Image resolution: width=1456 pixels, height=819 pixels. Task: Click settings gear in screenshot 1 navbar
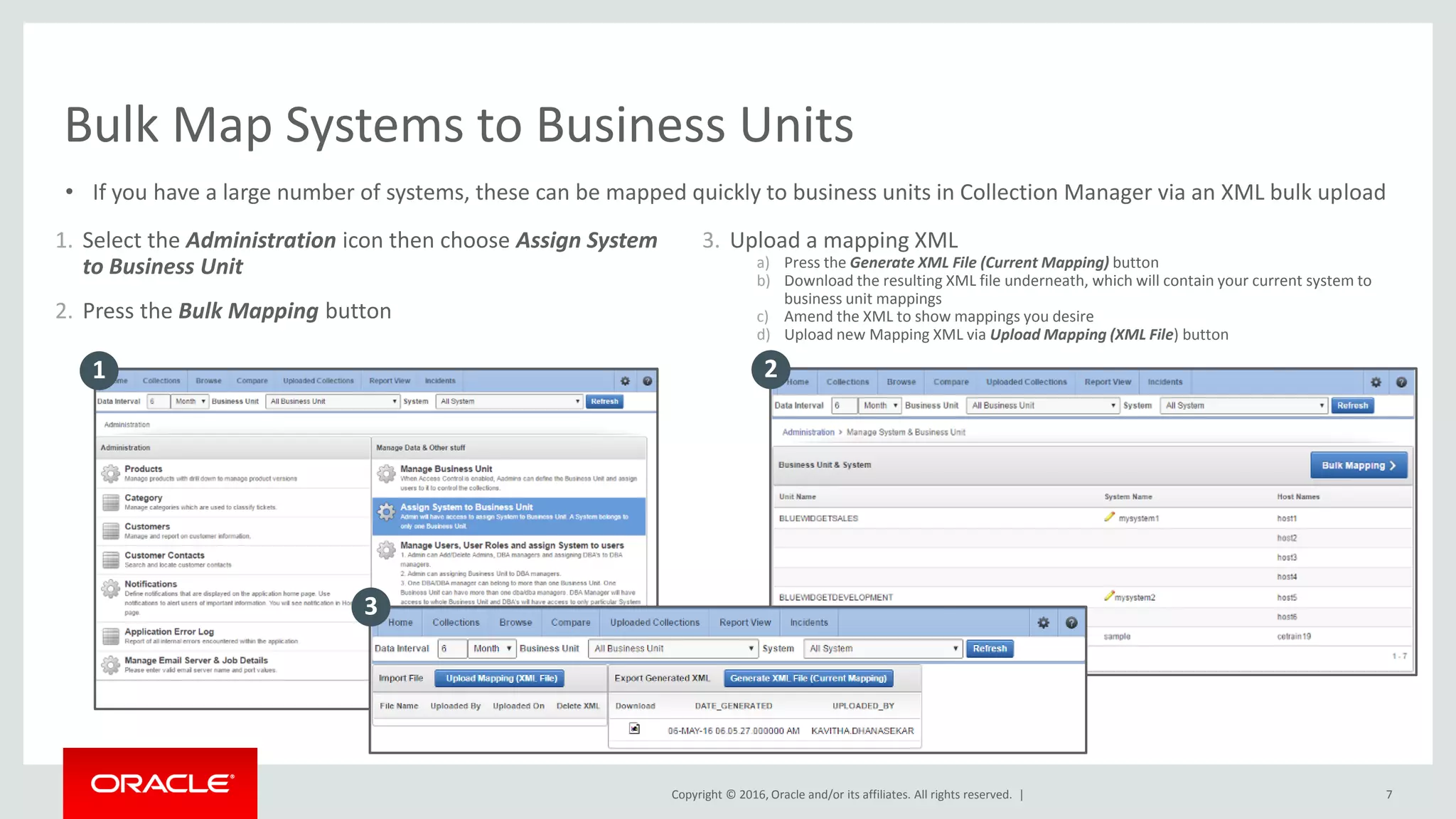625,381
